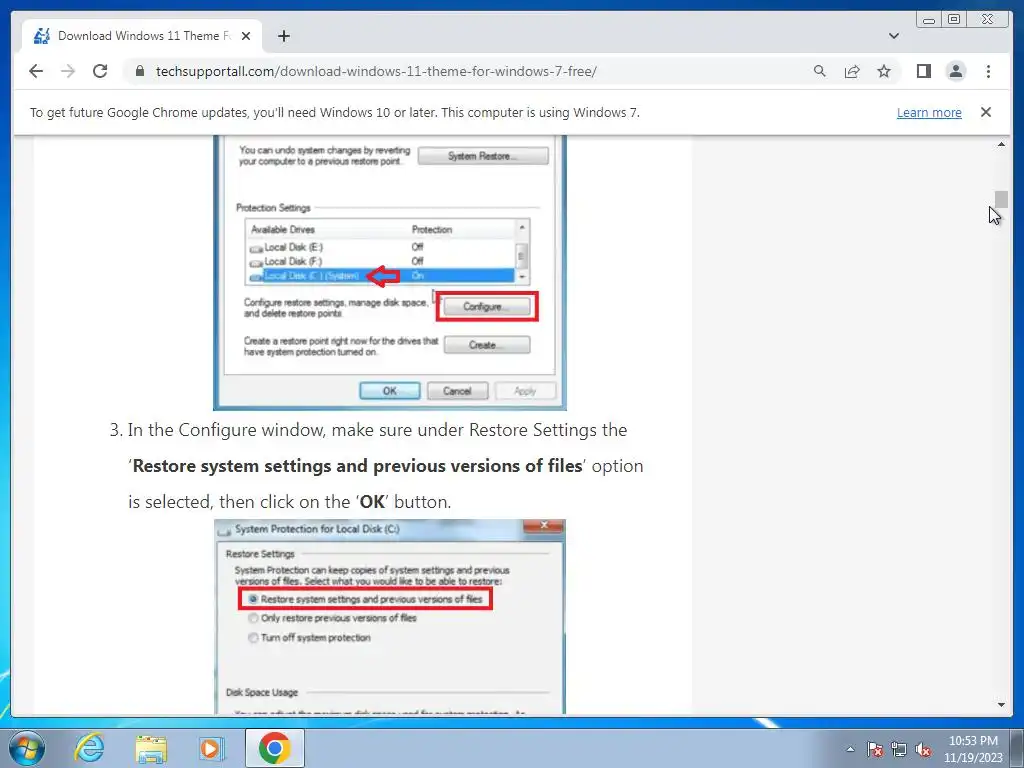Minimize the Chrome window
1024x768 pixels.
pos(929,20)
